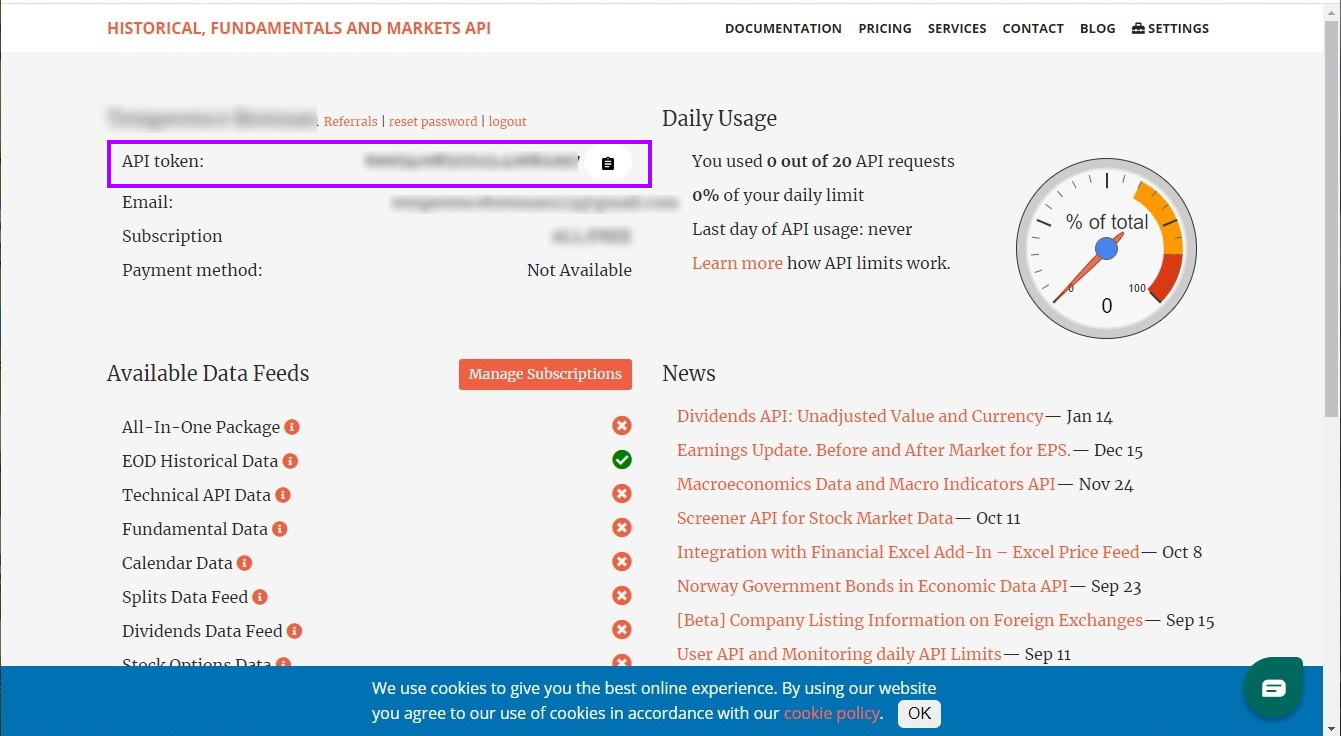Toggle the Calendar Data subscription status
1341x736 pixels.
tap(621, 561)
